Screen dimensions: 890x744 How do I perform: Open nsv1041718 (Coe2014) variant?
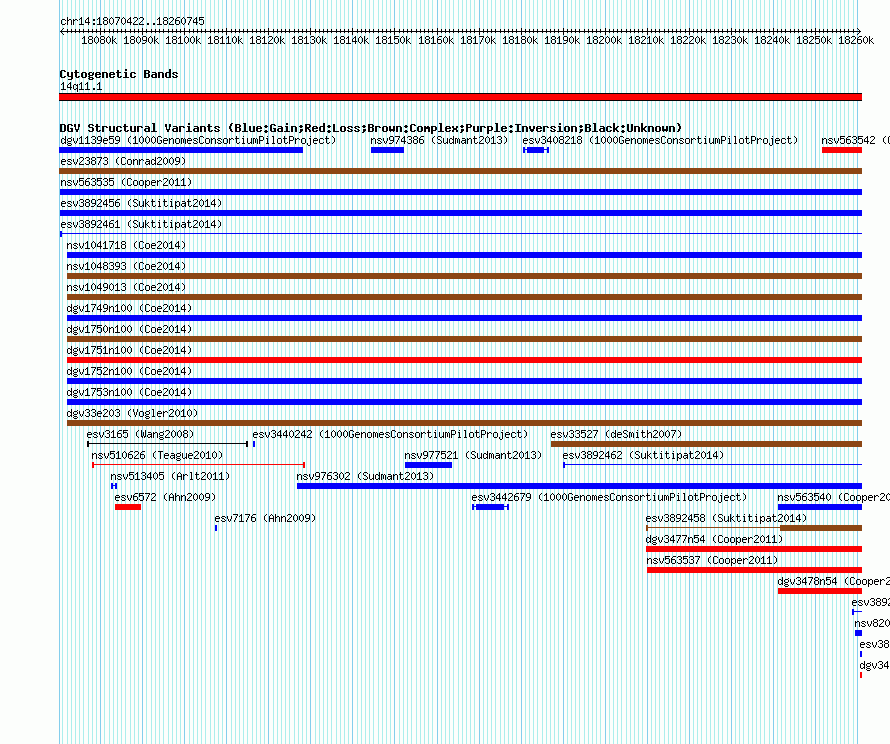(x=126, y=245)
